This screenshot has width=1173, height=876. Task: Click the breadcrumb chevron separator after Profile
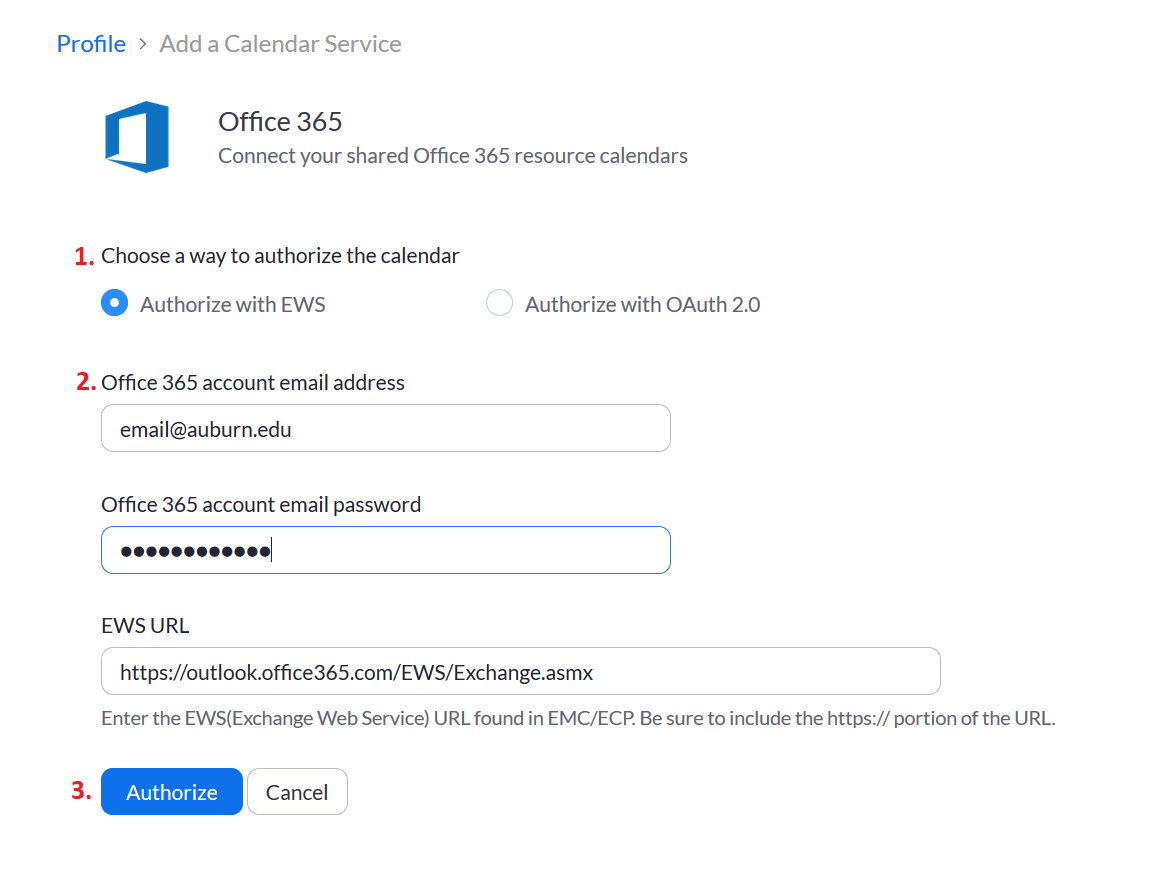tap(142, 44)
